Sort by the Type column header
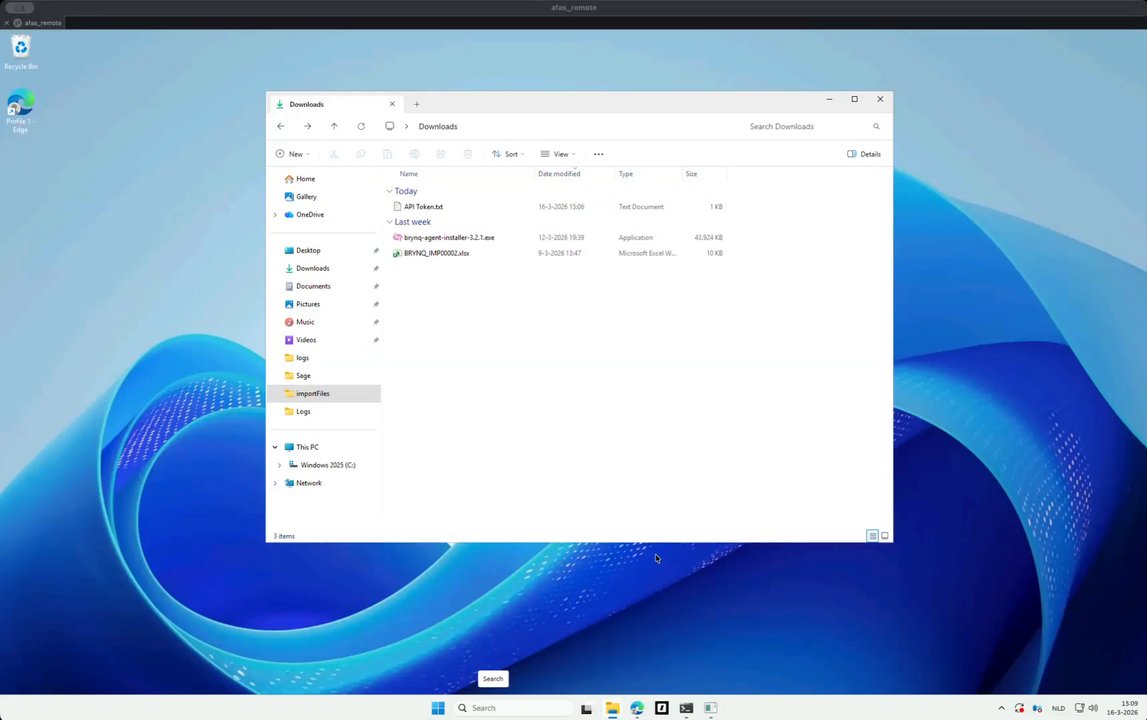This screenshot has width=1147, height=720. (625, 174)
